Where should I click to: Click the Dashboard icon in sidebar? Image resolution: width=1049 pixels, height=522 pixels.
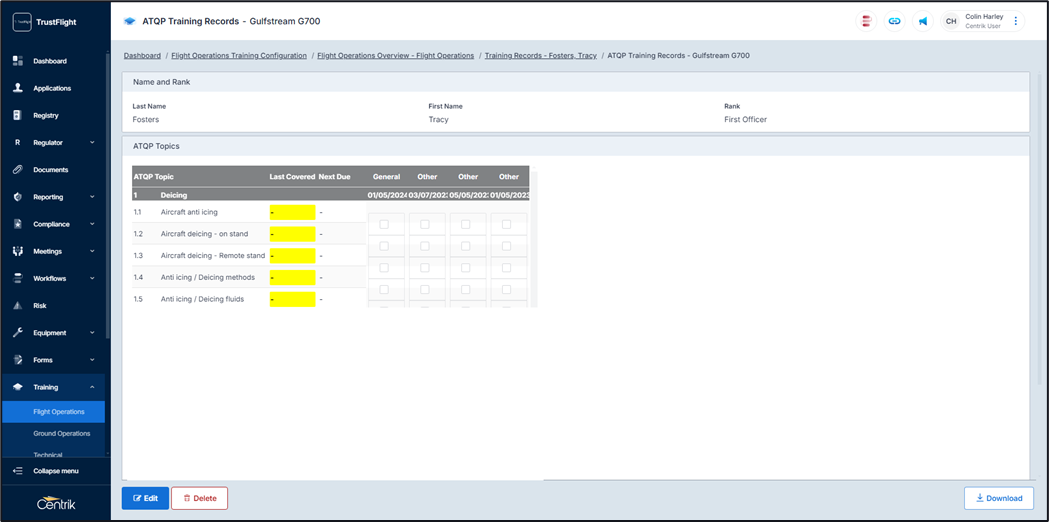[18, 61]
